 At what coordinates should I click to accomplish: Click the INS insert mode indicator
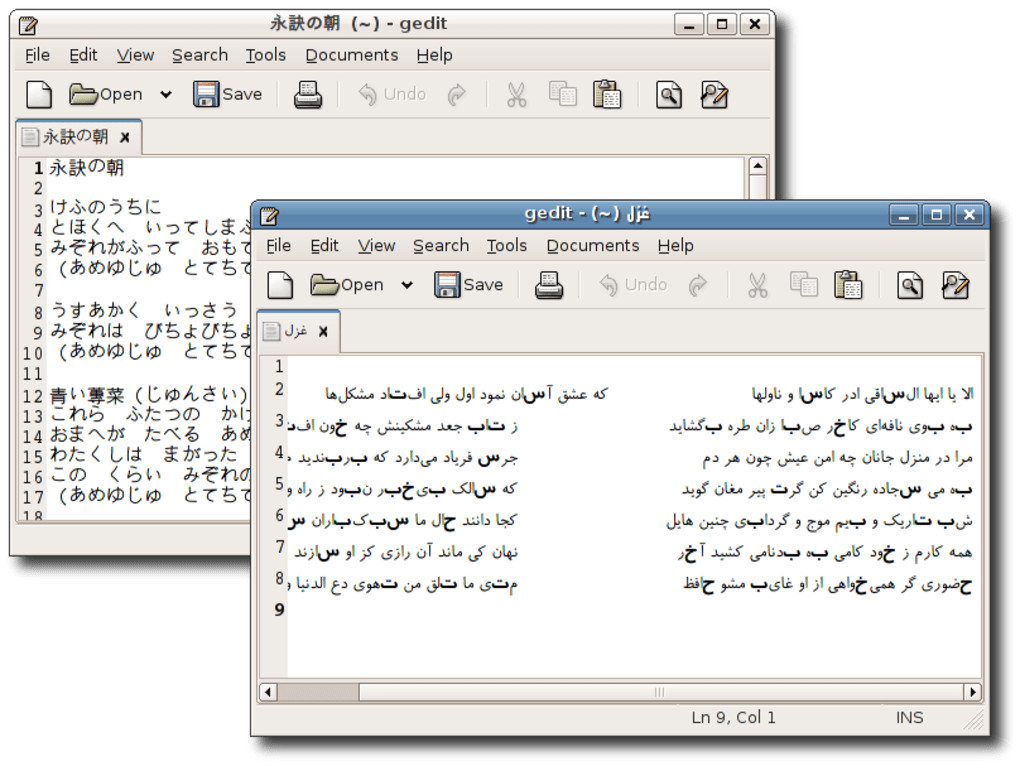click(x=909, y=718)
